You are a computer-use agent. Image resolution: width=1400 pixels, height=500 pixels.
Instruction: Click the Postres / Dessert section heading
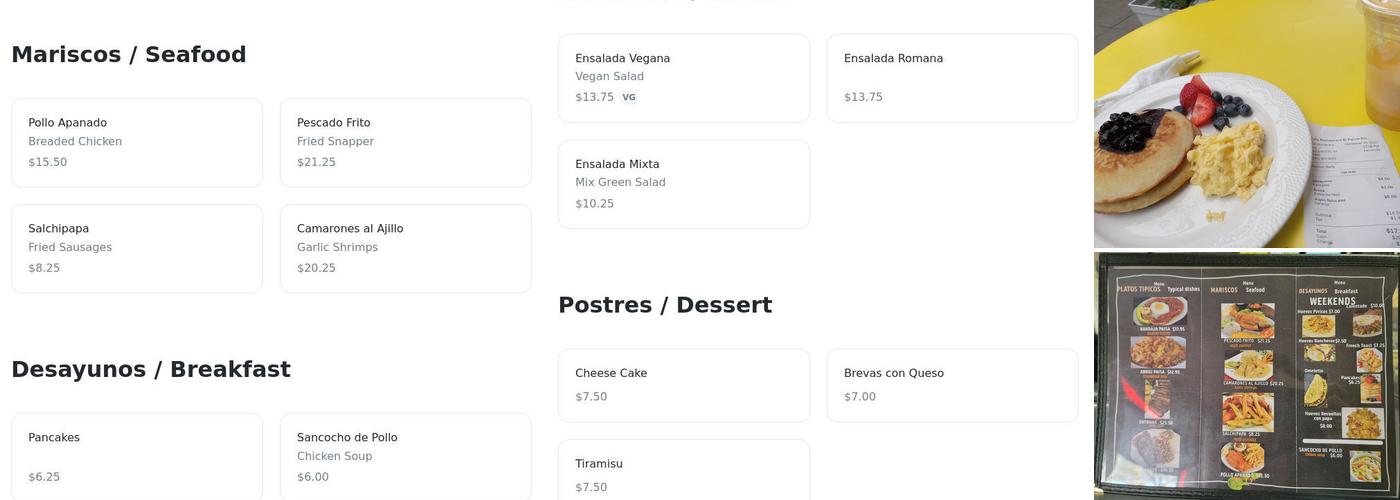click(665, 305)
